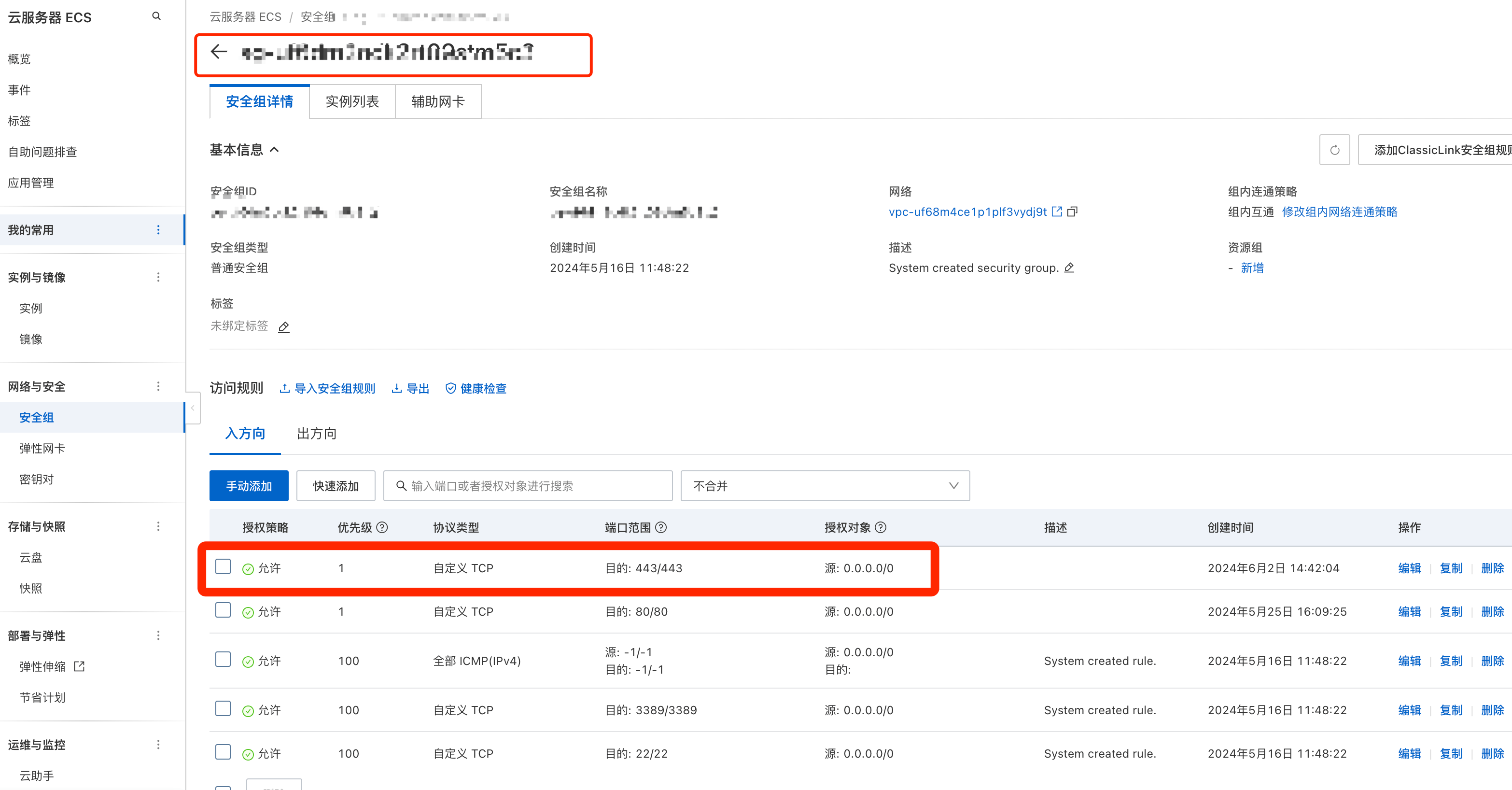Screen dimensions: 1512x790
Task: Open 实例 in the sidebar
Action: (x=30, y=308)
